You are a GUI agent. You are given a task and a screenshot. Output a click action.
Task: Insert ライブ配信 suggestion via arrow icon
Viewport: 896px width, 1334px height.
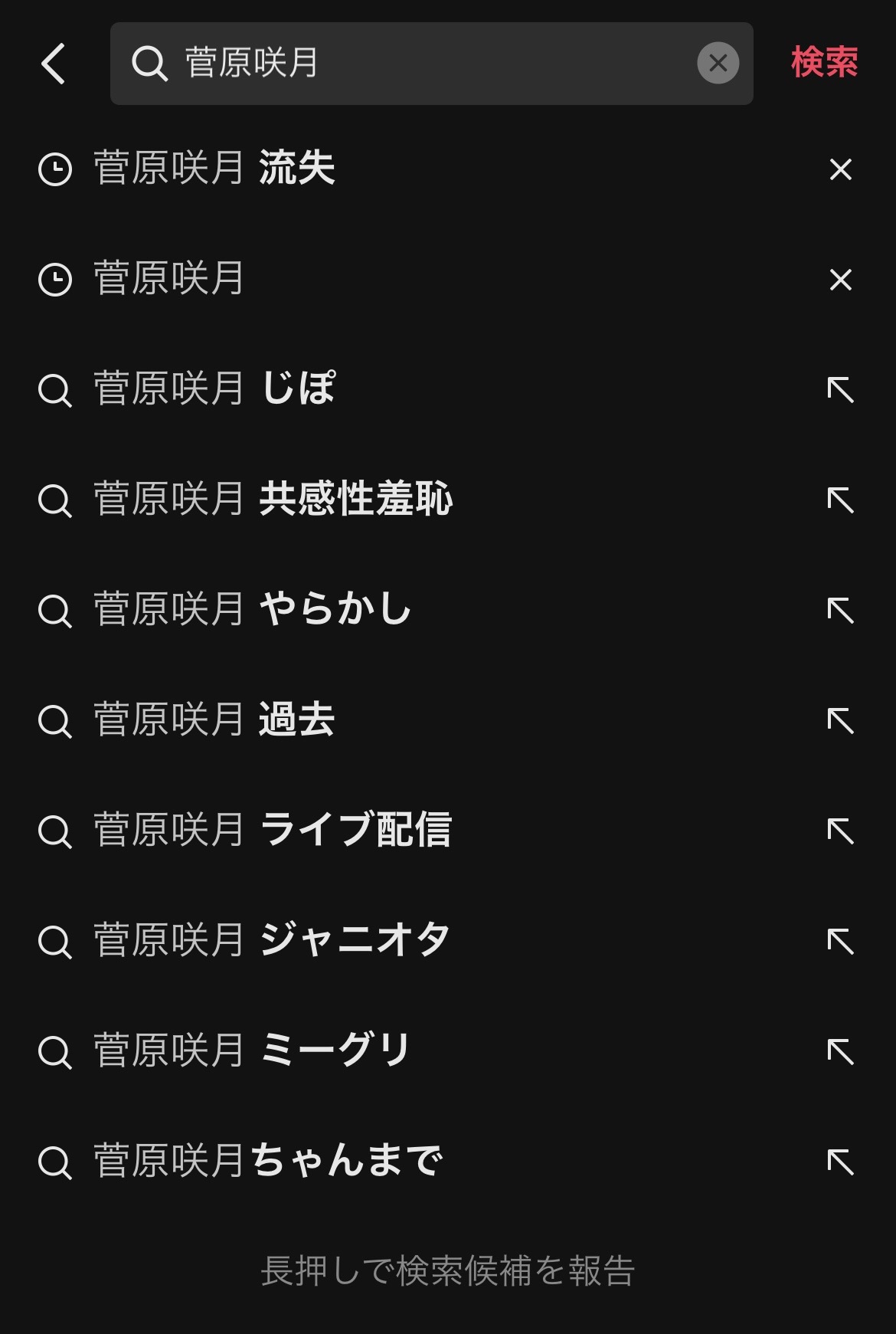(x=840, y=831)
